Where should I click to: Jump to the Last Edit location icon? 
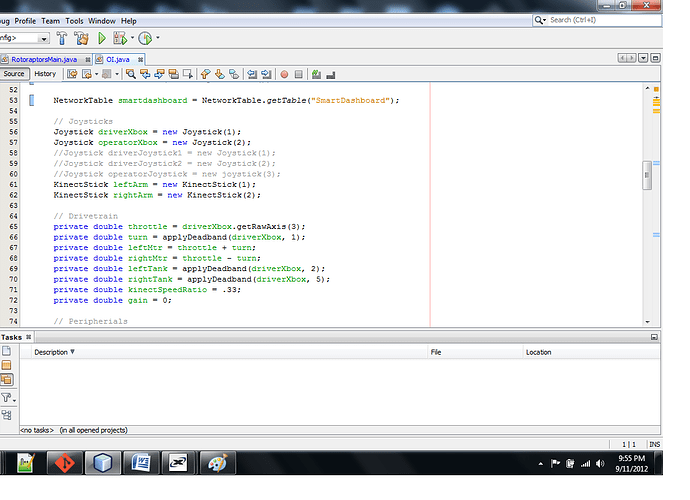click(72, 74)
